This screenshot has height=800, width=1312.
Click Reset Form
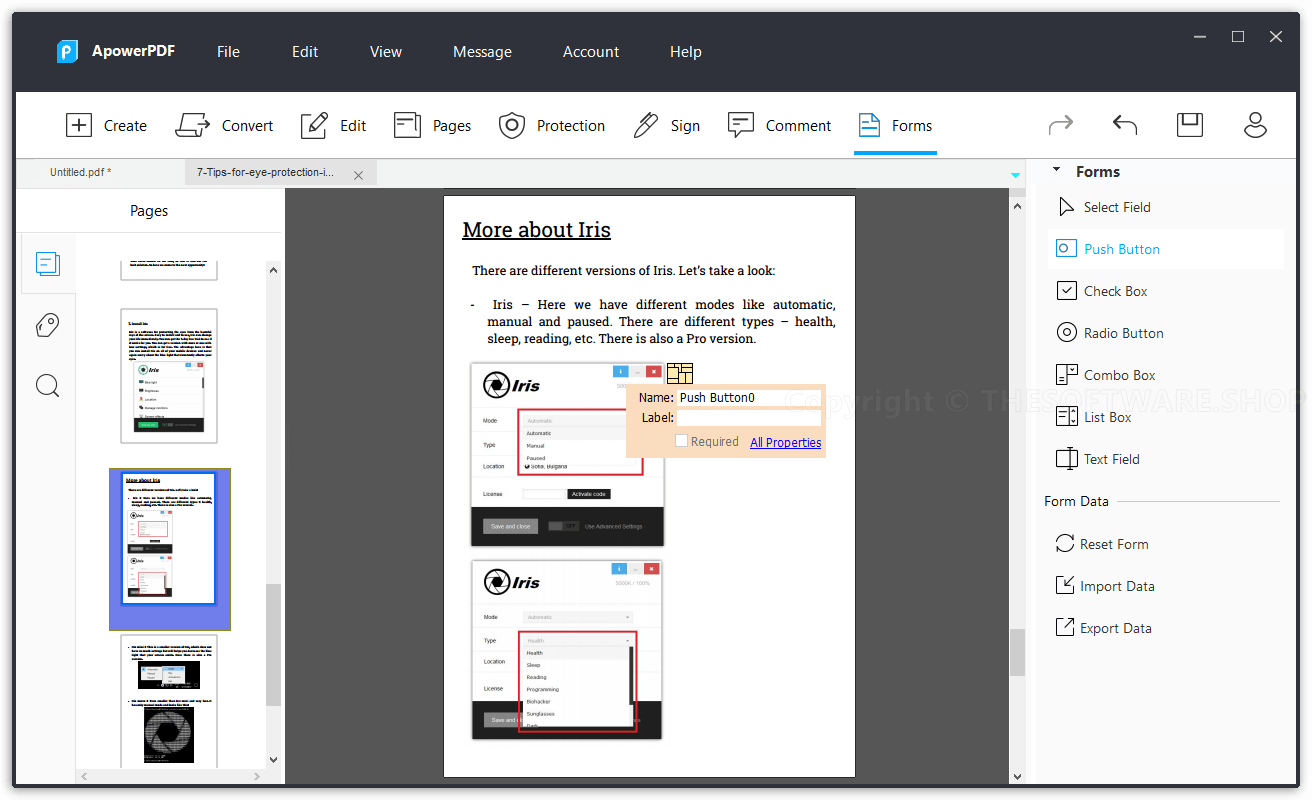1102,544
